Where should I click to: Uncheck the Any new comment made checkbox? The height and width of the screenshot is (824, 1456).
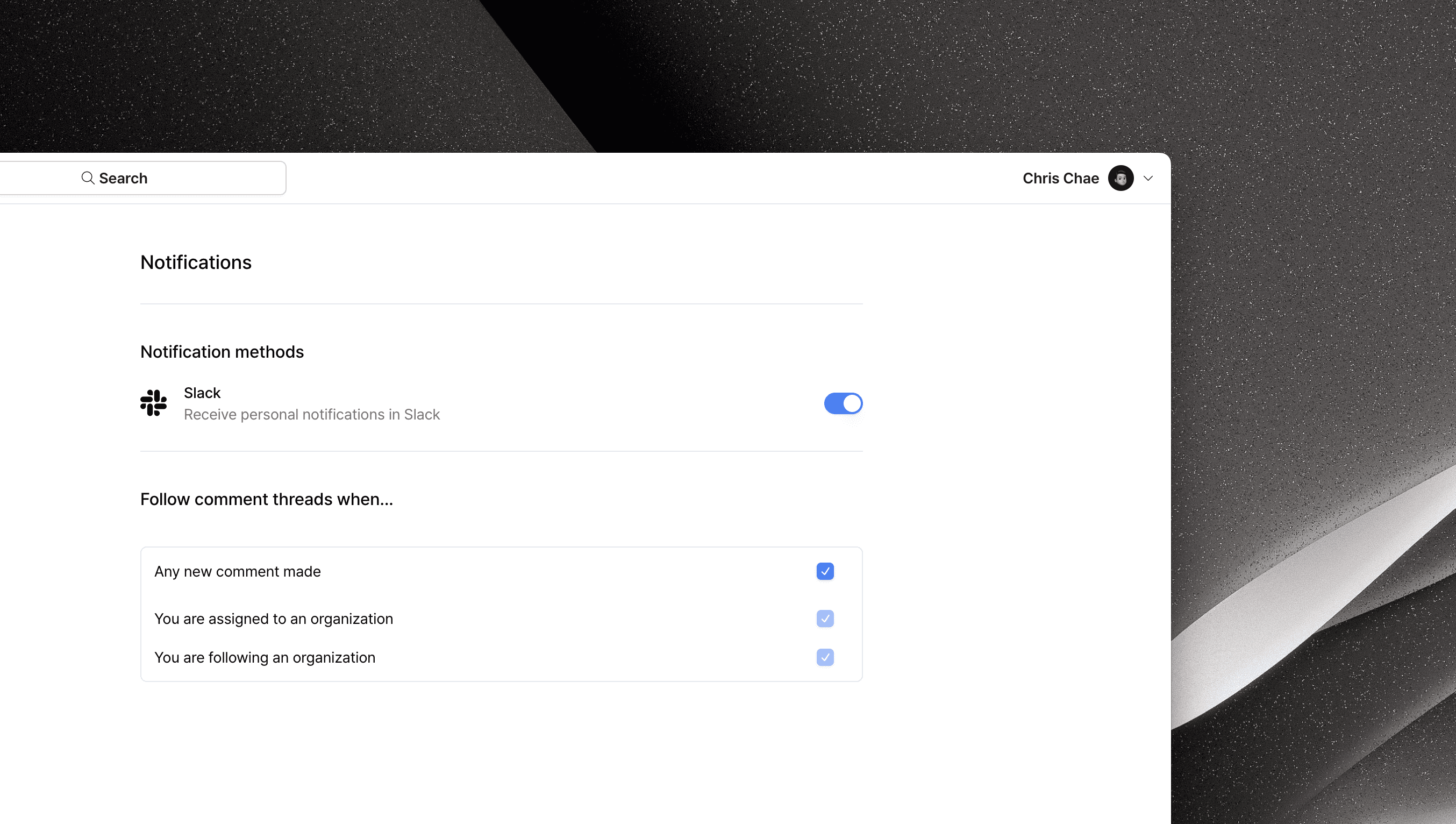point(825,571)
